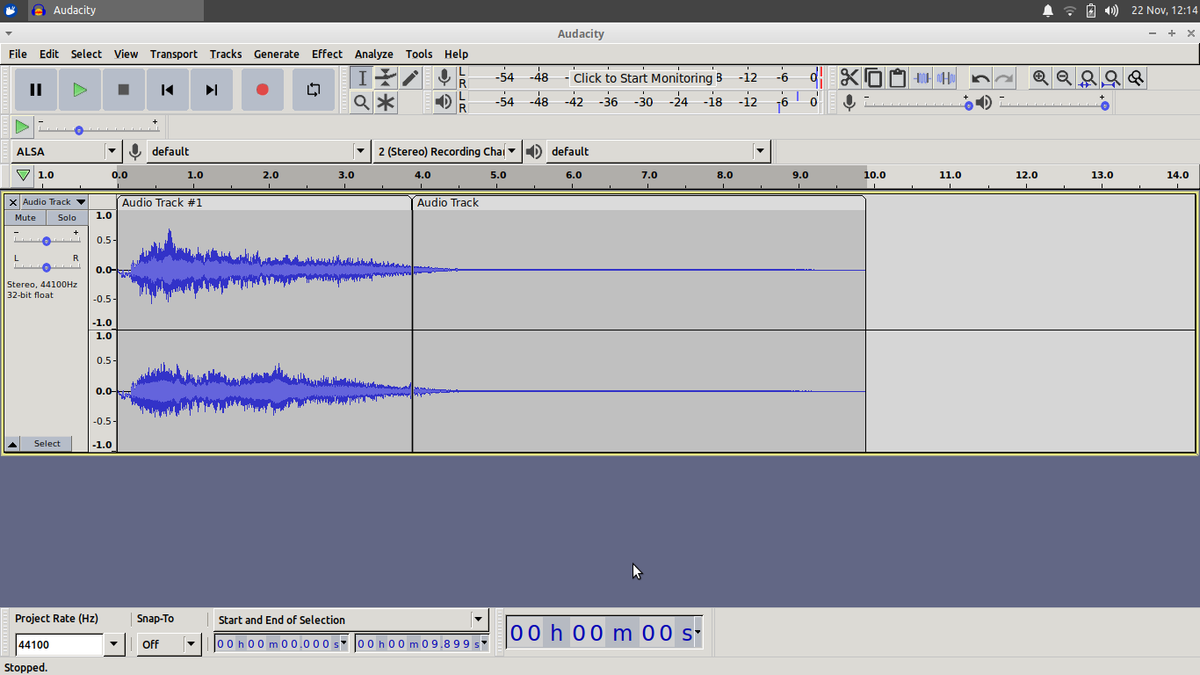Mute the Audio Track #1
The height and width of the screenshot is (675, 1200).
pyautogui.click(x=24, y=217)
